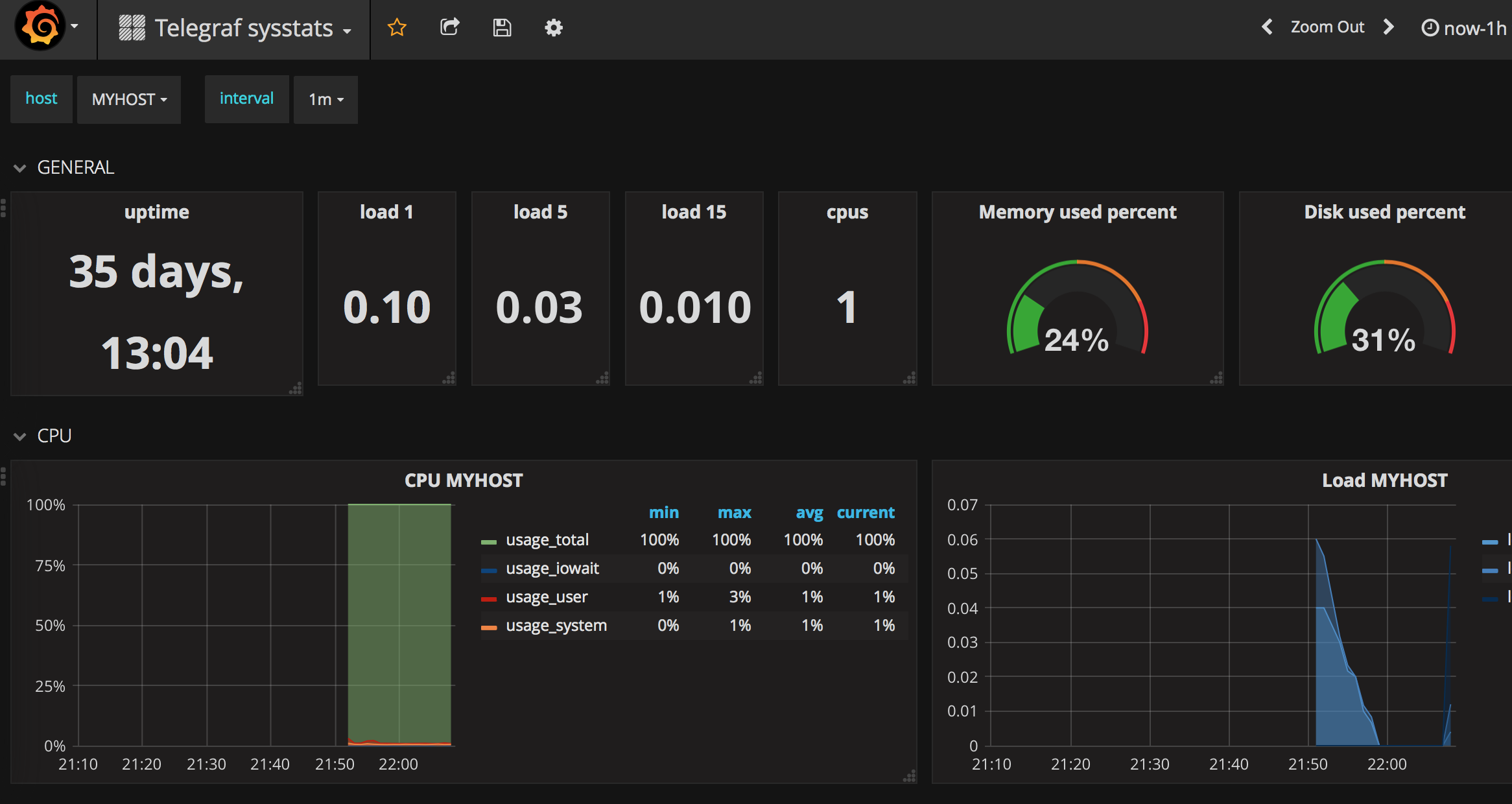Open the CPU MYHOST panel title menu
This screenshot has width=1512, height=804.
click(463, 480)
